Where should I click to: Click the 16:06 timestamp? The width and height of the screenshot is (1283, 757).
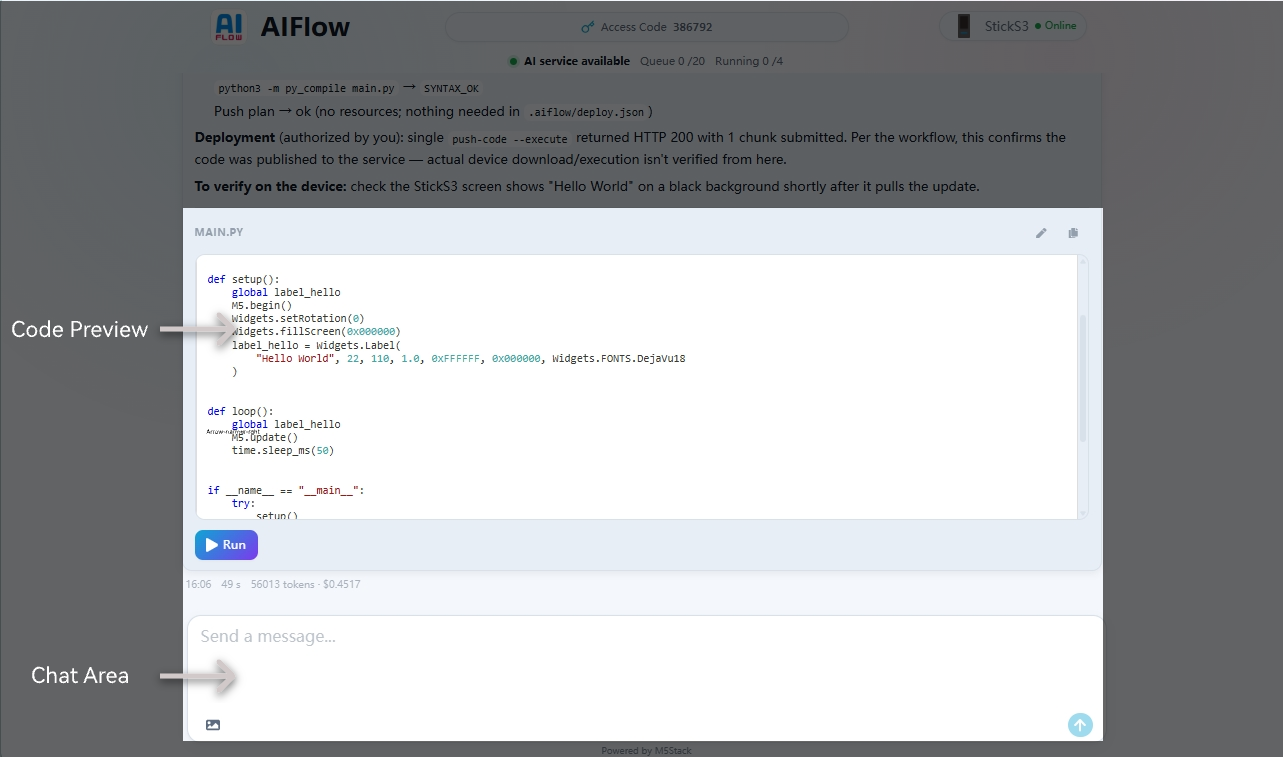pos(198,584)
